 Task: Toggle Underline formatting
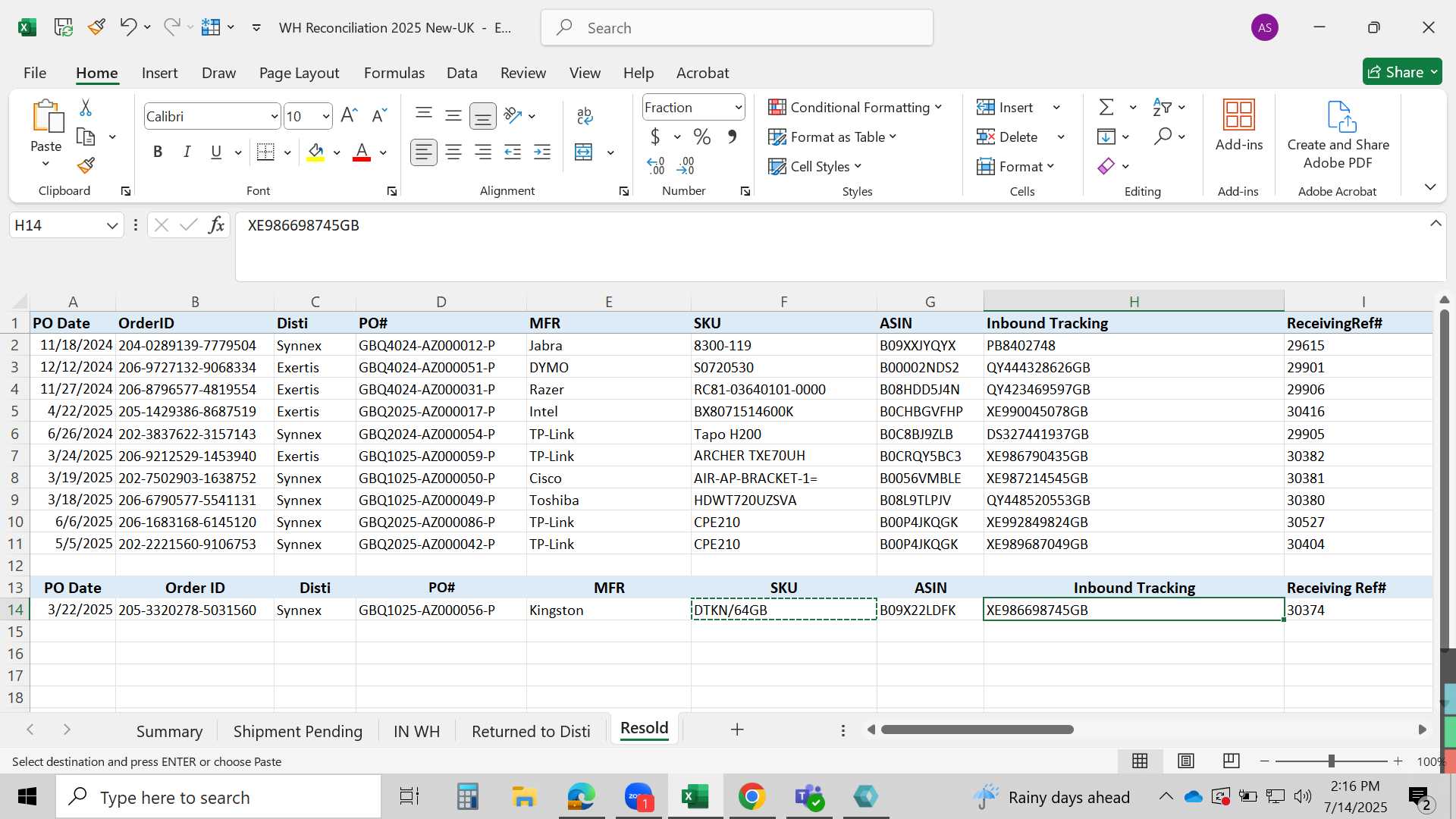click(x=216, y=152)
